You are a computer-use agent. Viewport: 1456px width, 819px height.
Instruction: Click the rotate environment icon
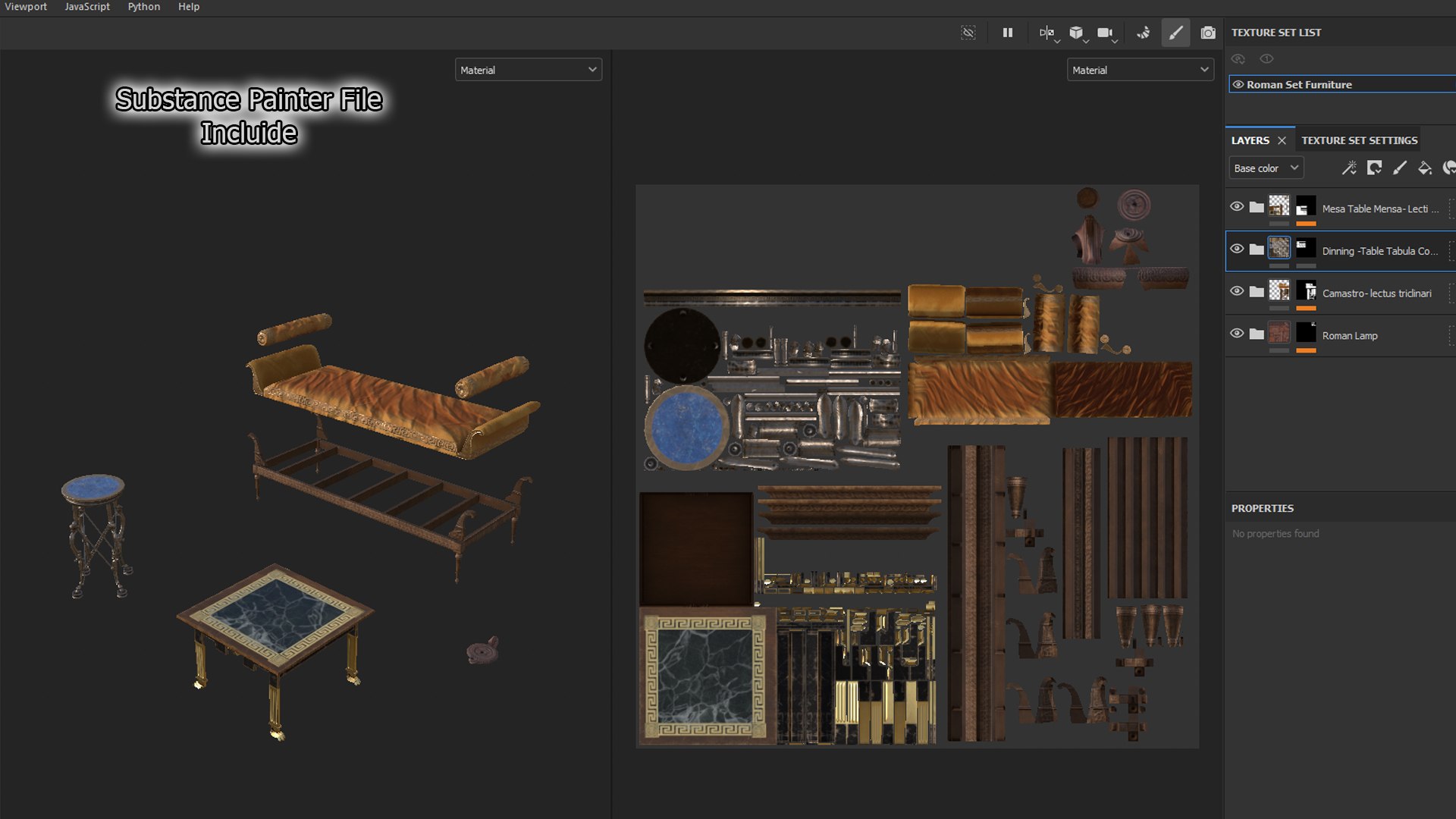point(1143,33)
